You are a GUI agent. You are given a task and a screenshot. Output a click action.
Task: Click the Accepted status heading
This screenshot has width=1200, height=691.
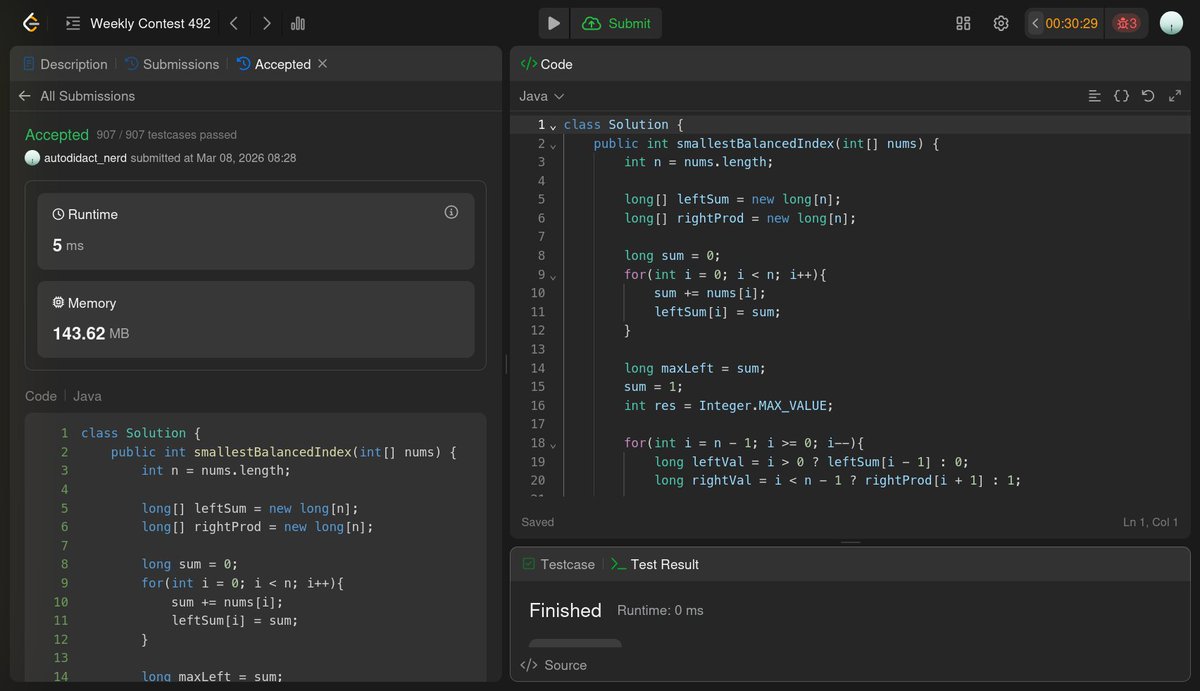pos(57,134)
